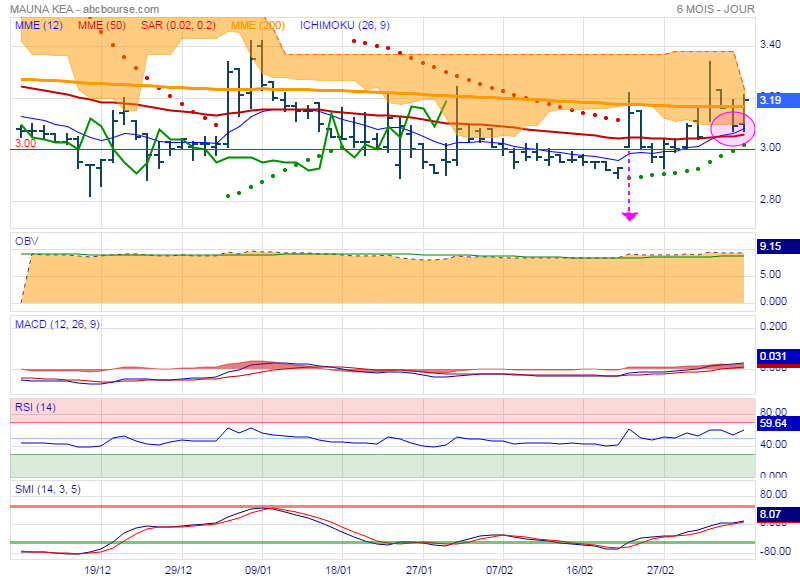Click the -80.00 value on the SMI axis
This screenshot has height=580, width=800.
click(x=775, y=551)
